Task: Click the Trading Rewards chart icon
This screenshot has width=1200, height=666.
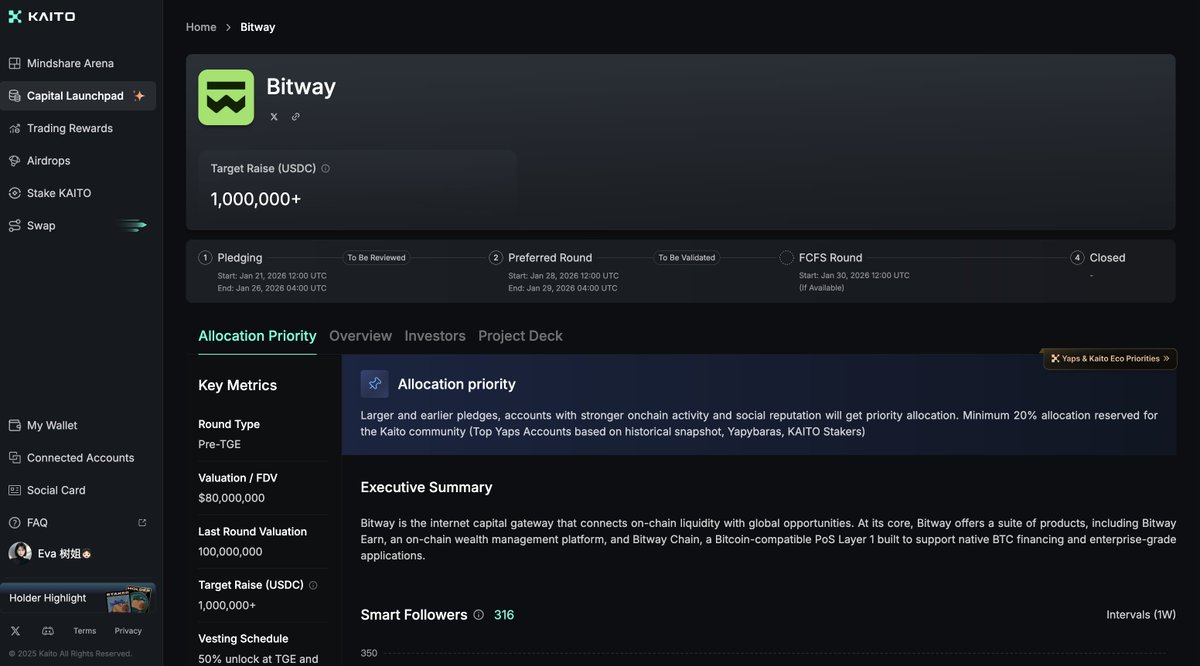Action: (15, 128)
